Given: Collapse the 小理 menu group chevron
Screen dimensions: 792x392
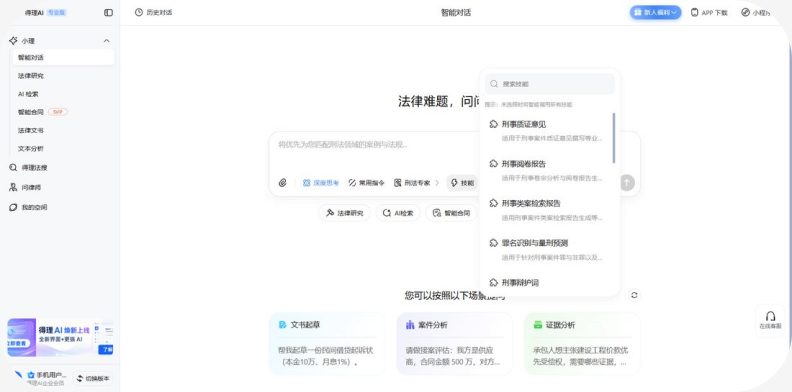Looking at the screenshot, I should pyautogui.click(x=107, y=41).
